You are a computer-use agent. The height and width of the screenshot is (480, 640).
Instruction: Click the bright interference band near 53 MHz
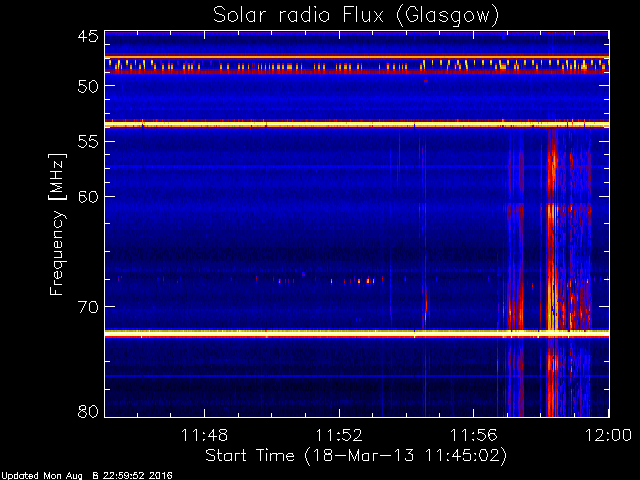pyautogui.click(x=357, y=124)
